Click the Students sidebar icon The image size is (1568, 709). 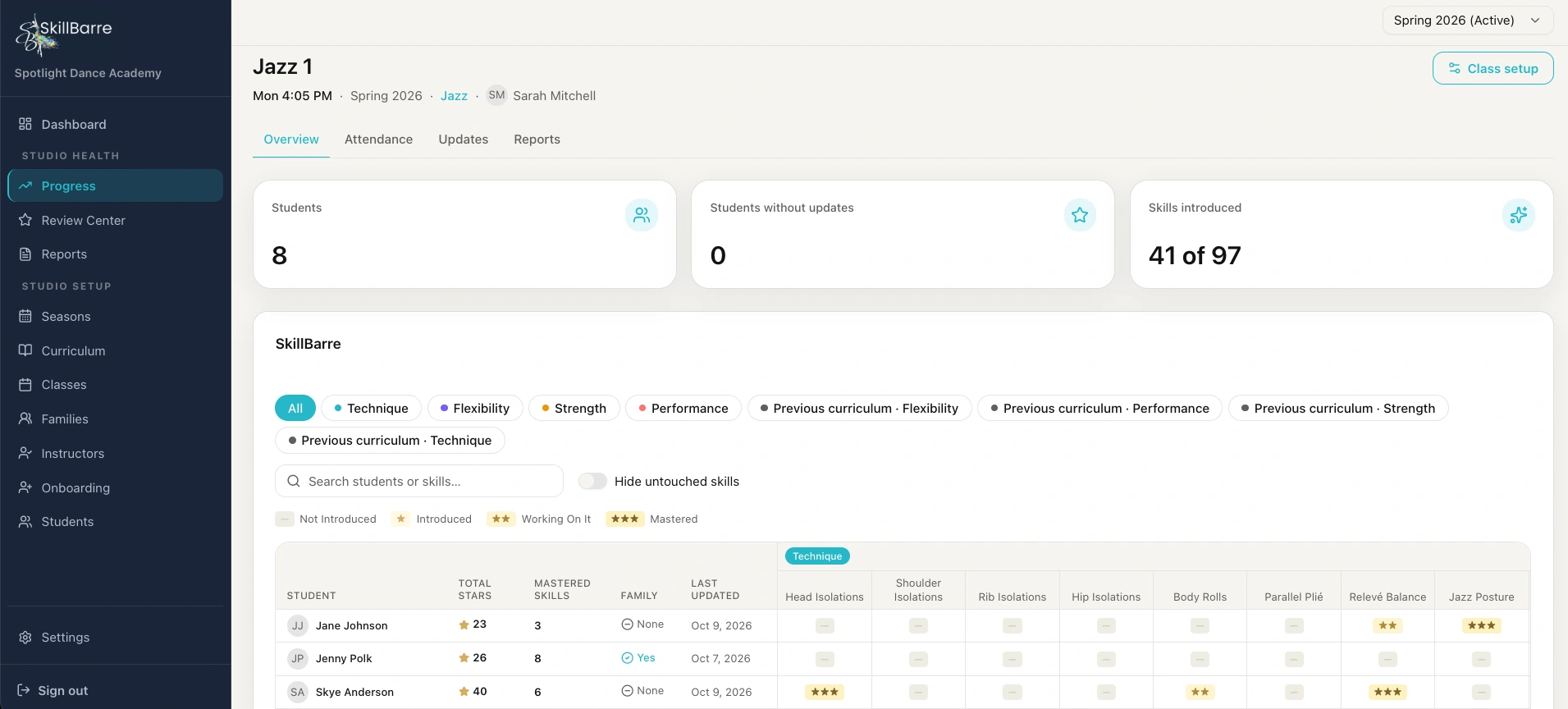(x=25, y=521)
